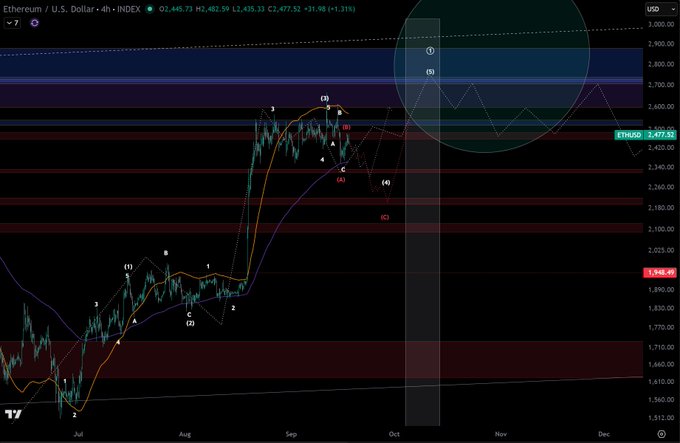Click the open value O2,445.73
Screen dimensions: 680x443
(x=176, y=9)
